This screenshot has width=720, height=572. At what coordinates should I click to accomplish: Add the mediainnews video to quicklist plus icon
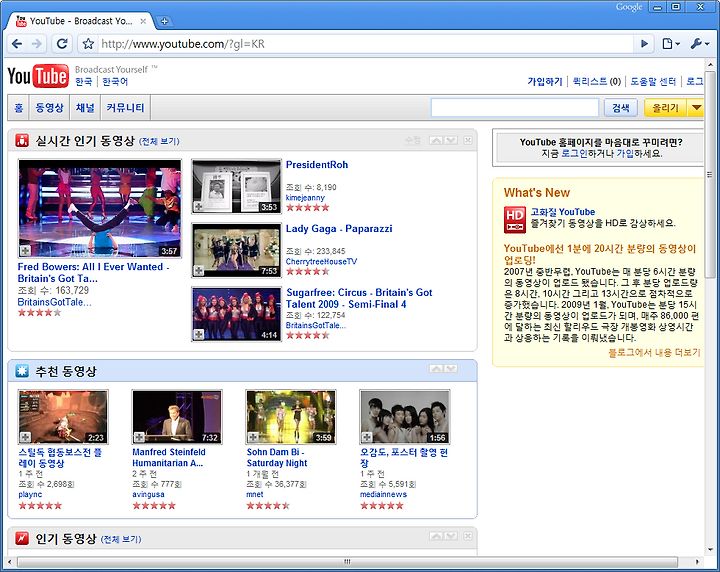coord(367,437)
